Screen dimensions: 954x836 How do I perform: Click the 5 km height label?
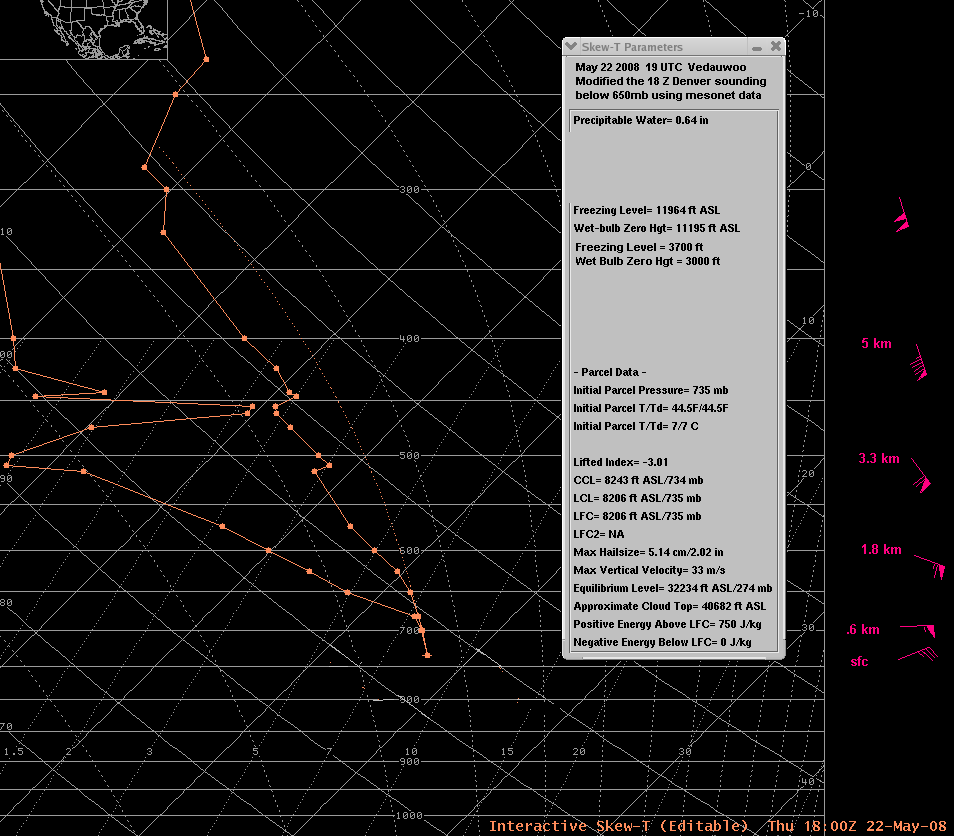click(876, 344)
